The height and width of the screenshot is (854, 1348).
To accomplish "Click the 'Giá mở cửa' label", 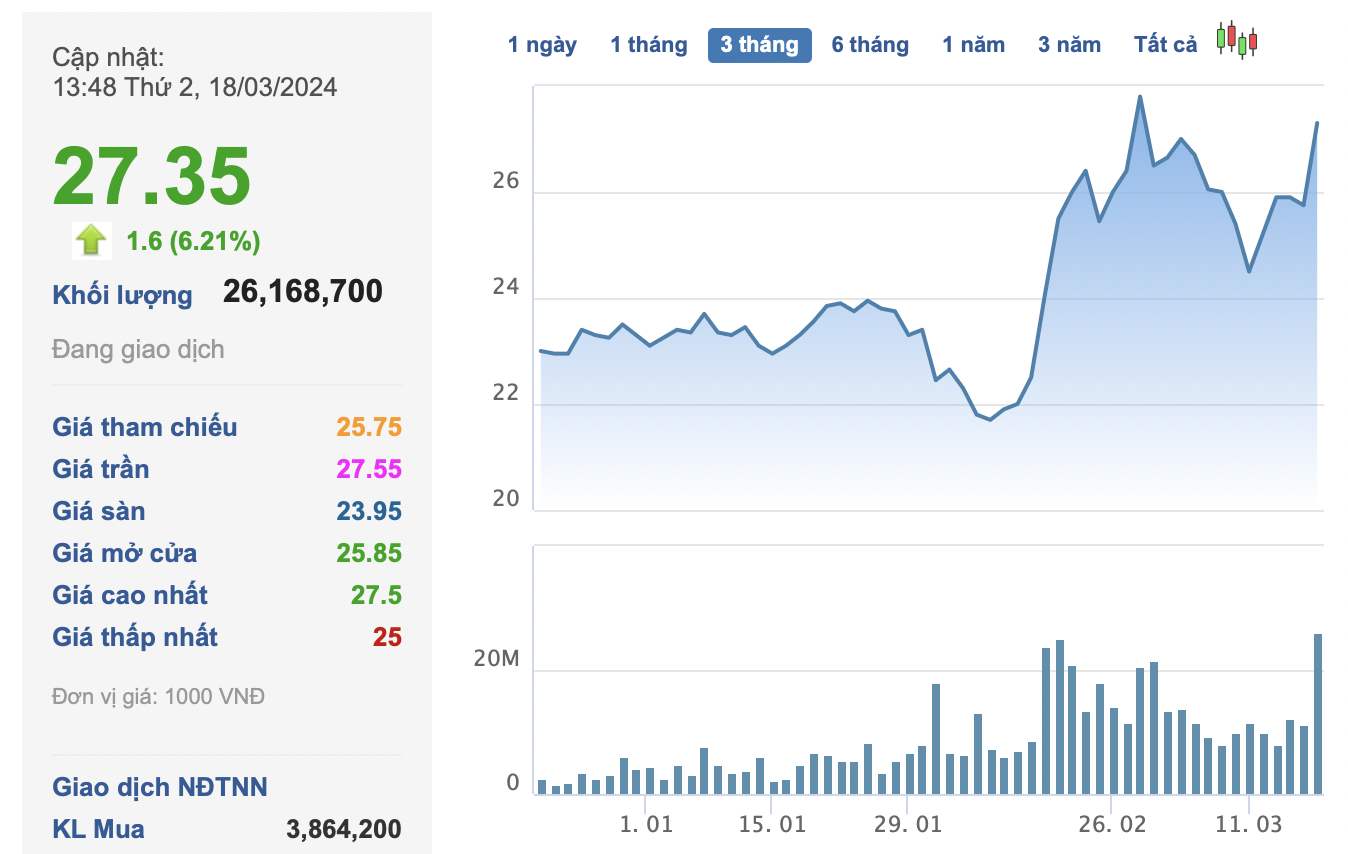I will (x=125, y=553).
